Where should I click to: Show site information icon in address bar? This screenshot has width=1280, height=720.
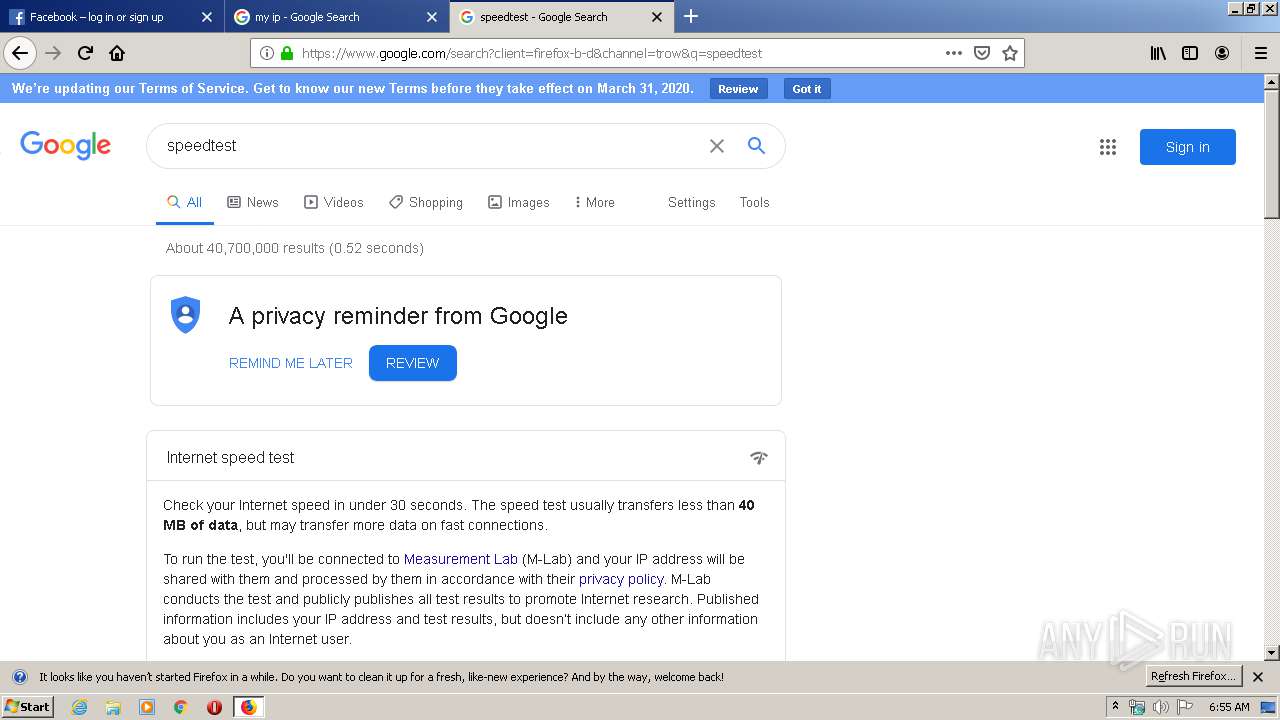267,53
